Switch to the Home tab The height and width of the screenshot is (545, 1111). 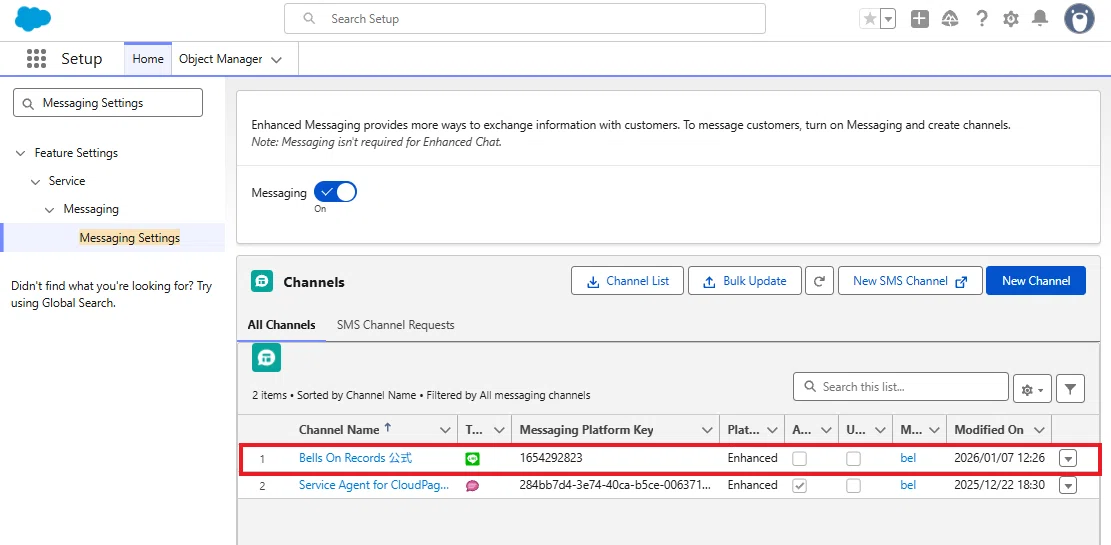coord(147,59)
